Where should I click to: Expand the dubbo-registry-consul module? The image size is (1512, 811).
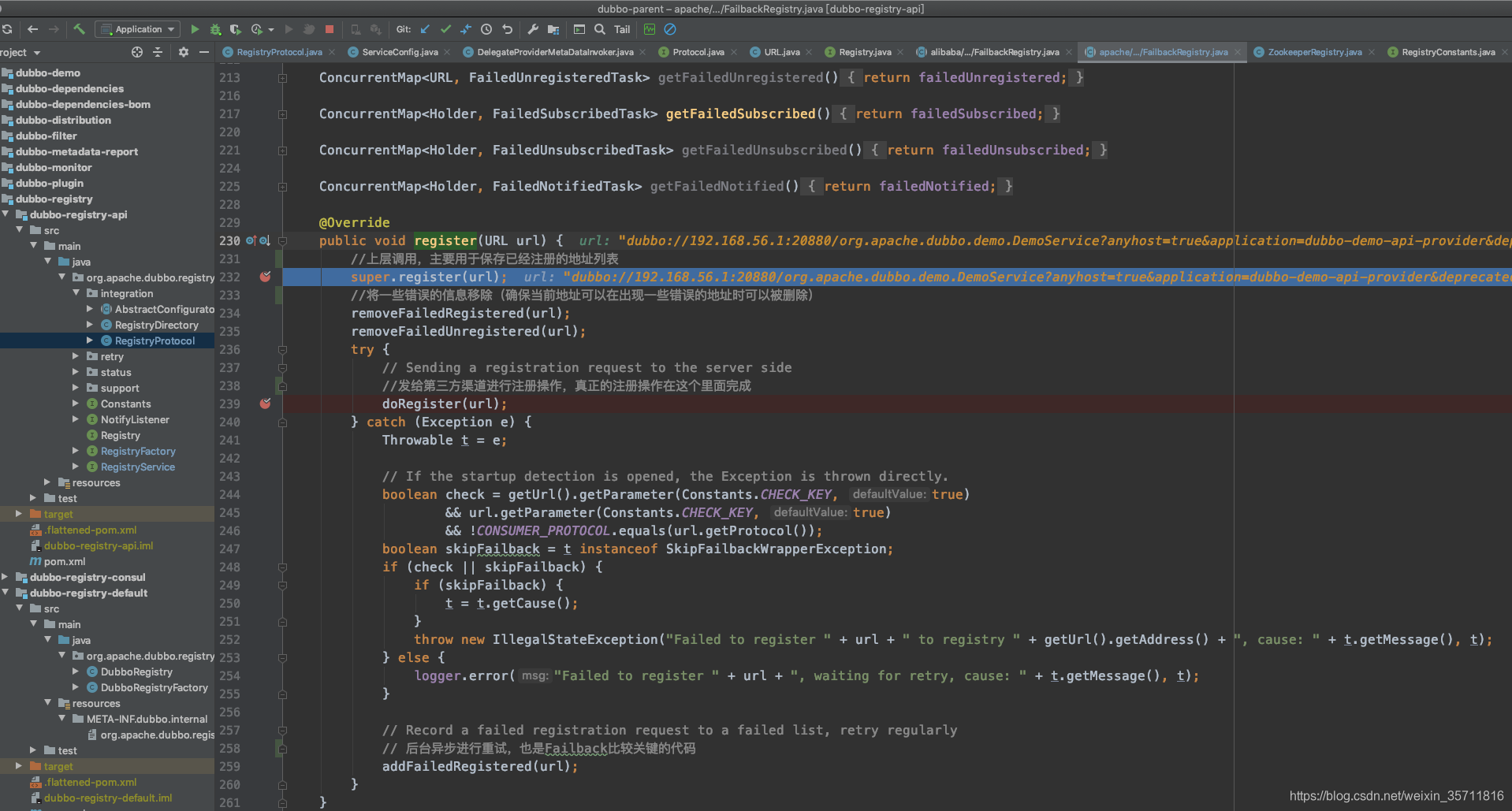[6, 577]
